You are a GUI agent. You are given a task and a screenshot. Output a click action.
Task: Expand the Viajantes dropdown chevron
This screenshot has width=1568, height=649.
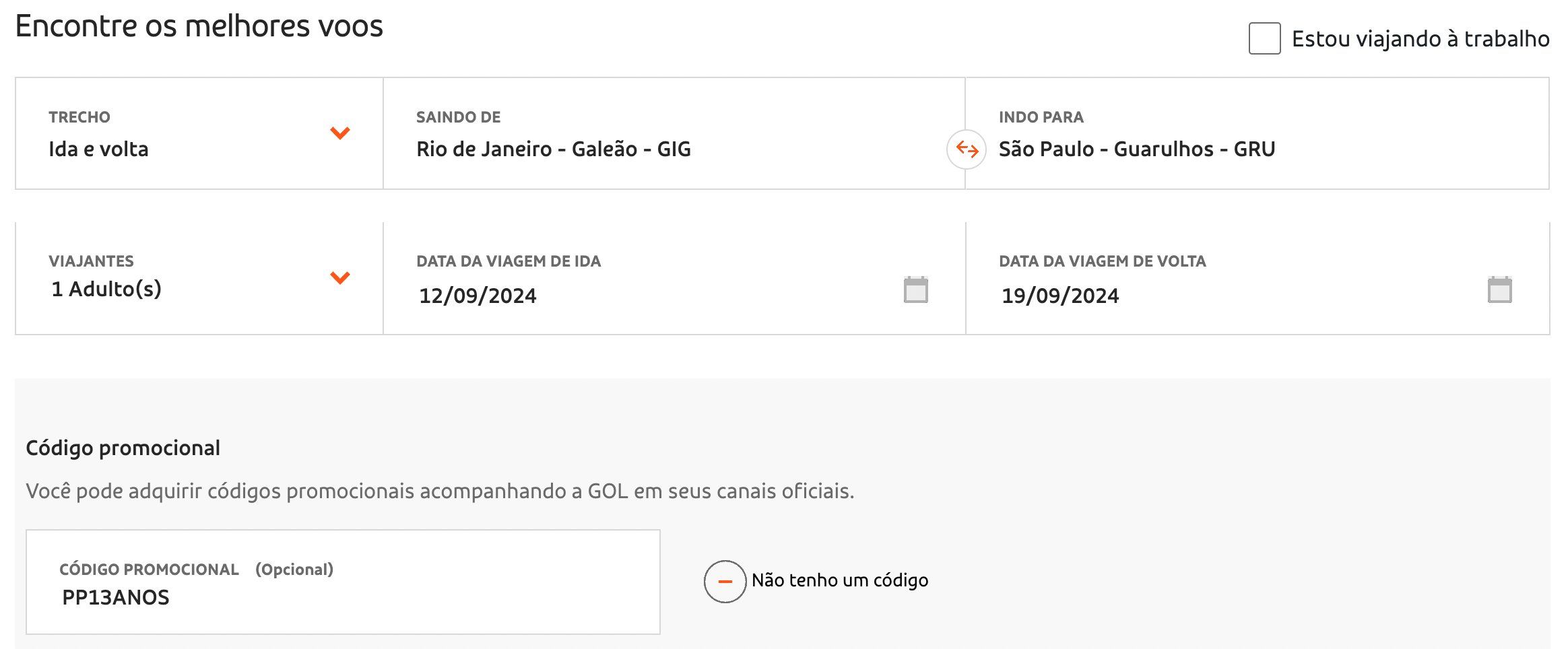[340, 277]
